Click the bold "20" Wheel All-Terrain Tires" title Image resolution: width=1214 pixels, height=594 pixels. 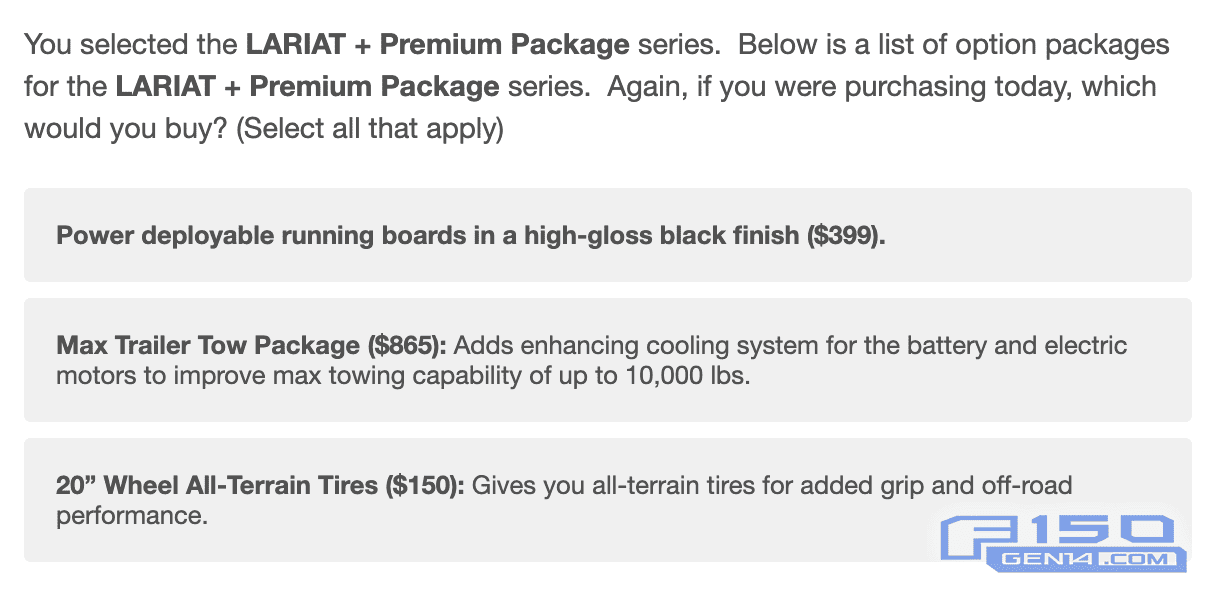218,486
